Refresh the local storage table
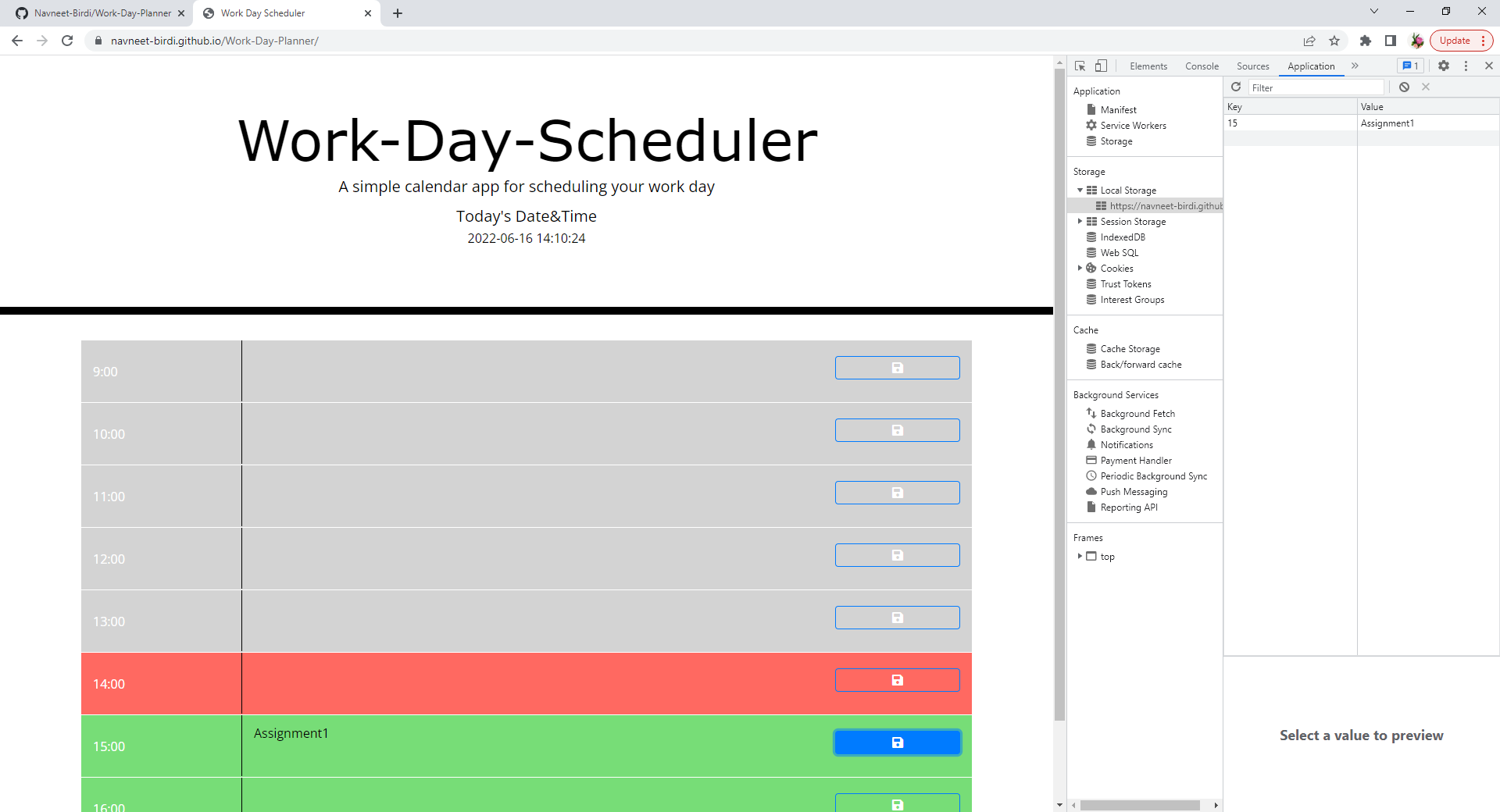1500x812 pixels. point(1236,87)
